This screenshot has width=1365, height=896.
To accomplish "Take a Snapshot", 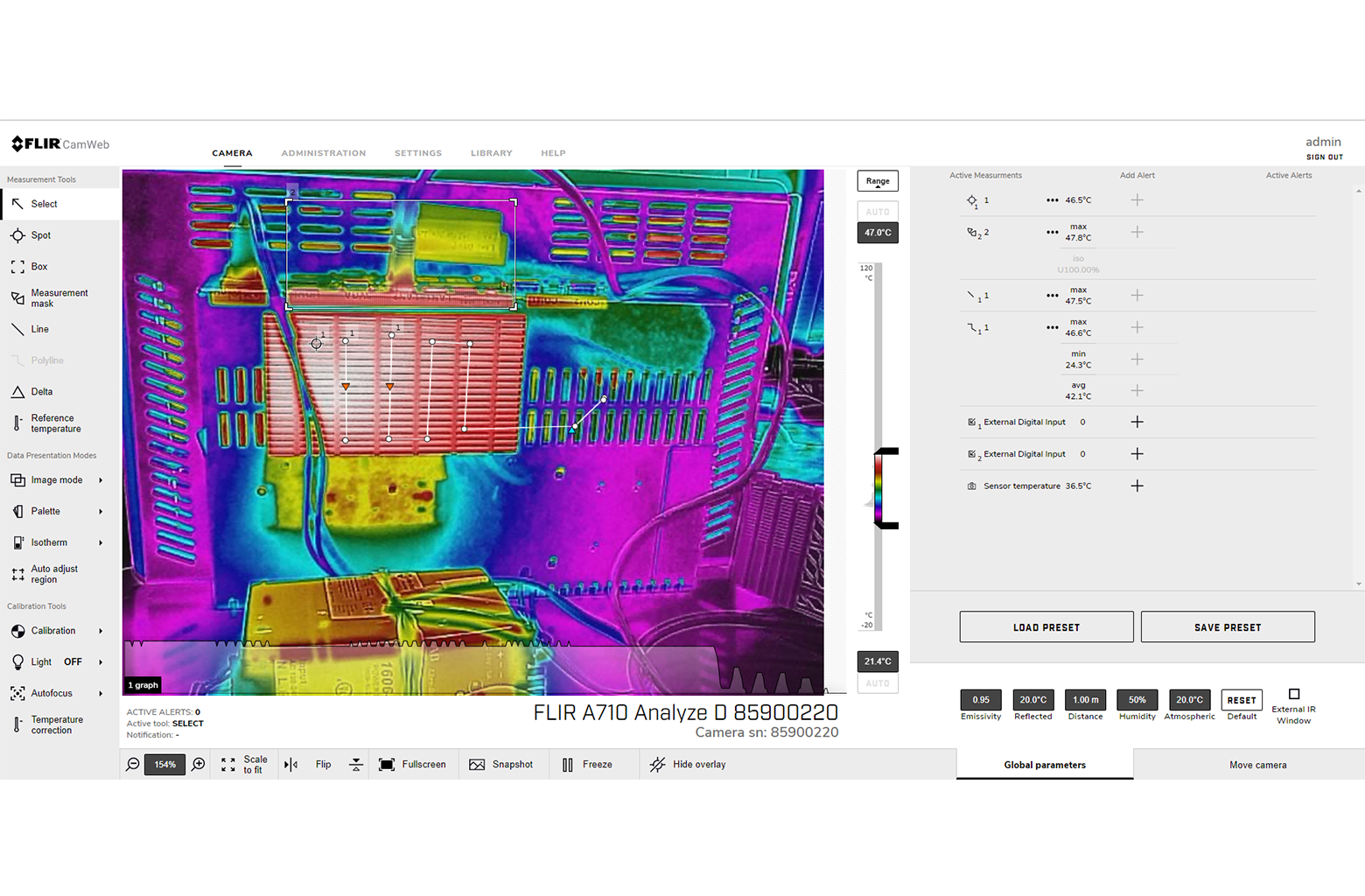I will pyautogui.click(x=500, y=765).
